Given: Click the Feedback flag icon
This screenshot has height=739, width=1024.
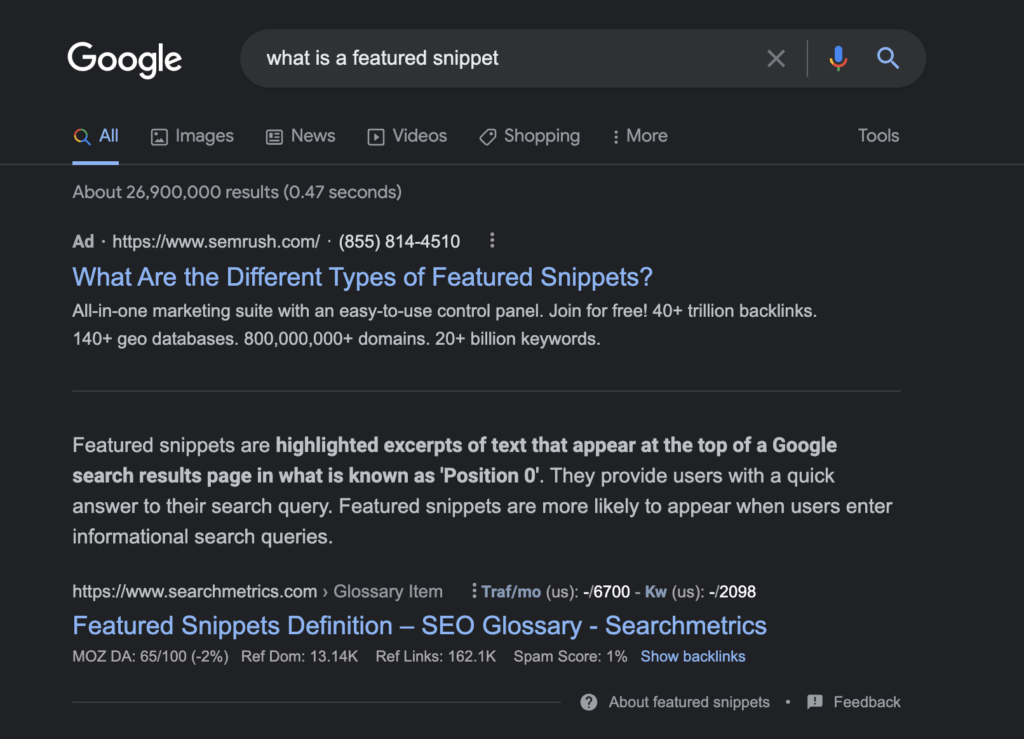Looking at the screenshot, I should 814,702.
